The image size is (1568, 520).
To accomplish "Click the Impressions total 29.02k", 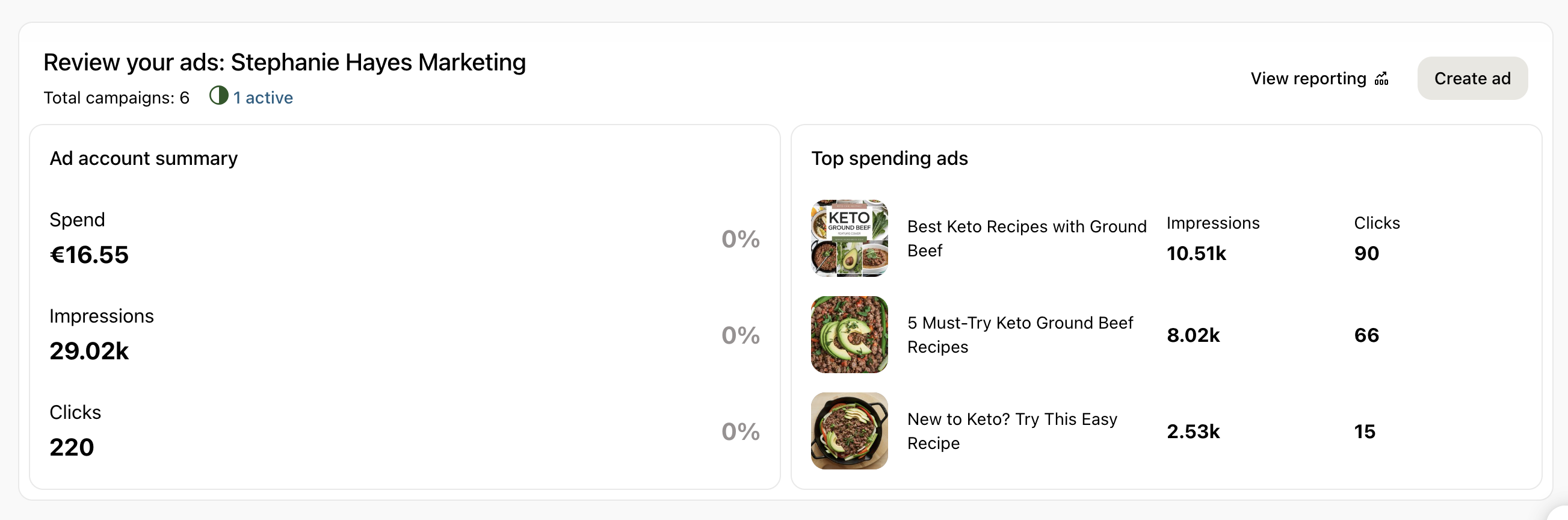I will 89,351.
